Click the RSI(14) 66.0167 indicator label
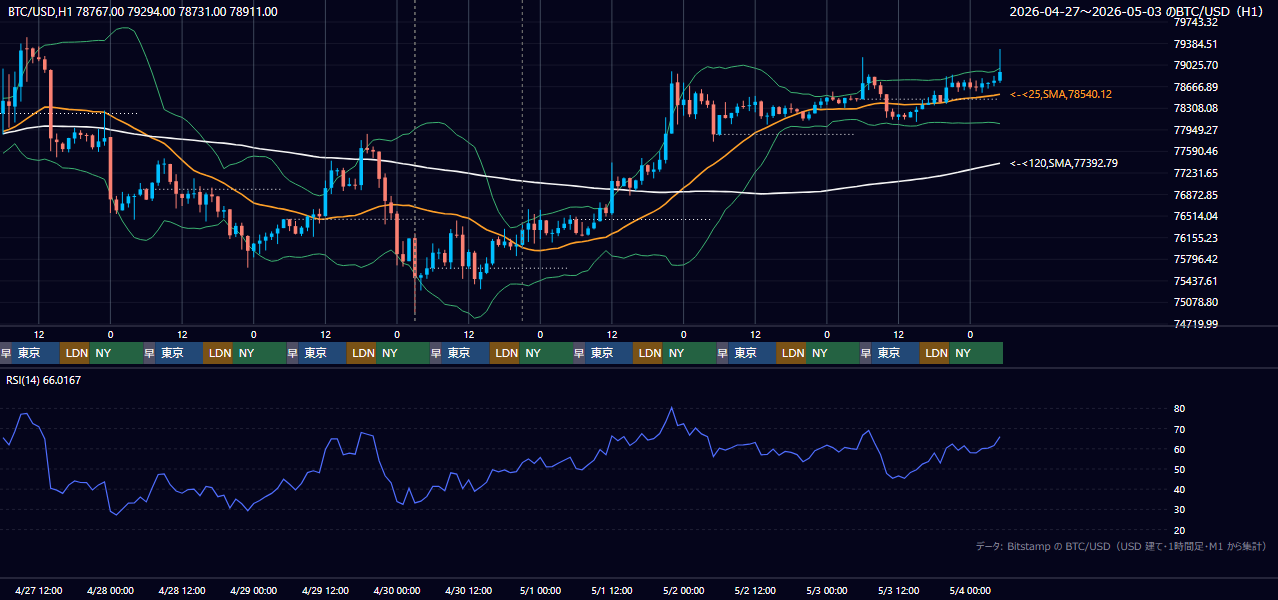This screenshot has height=600, width=1278. 43,380
